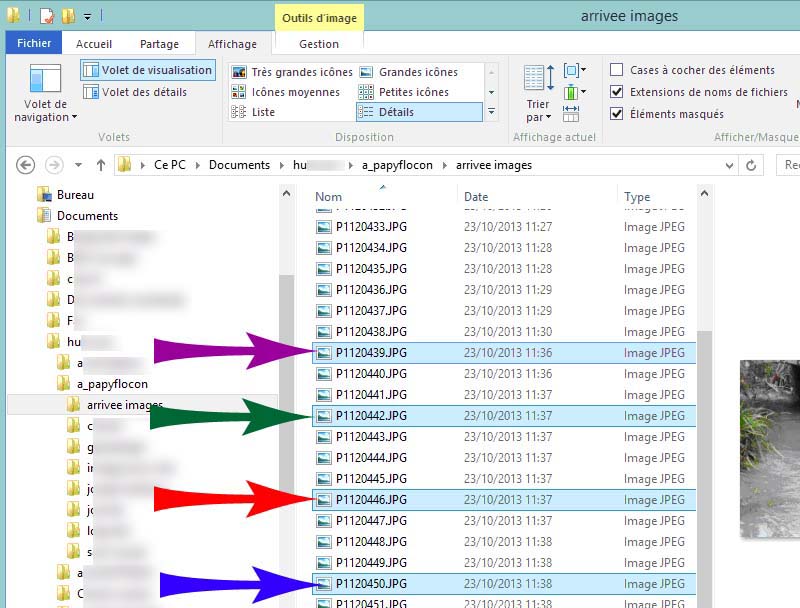The width and height of the screenshot is (800, 608).
Task: Open the Quick Access toolbar customize dropdown
Action: pyautogui.click(x=88, y=17)
